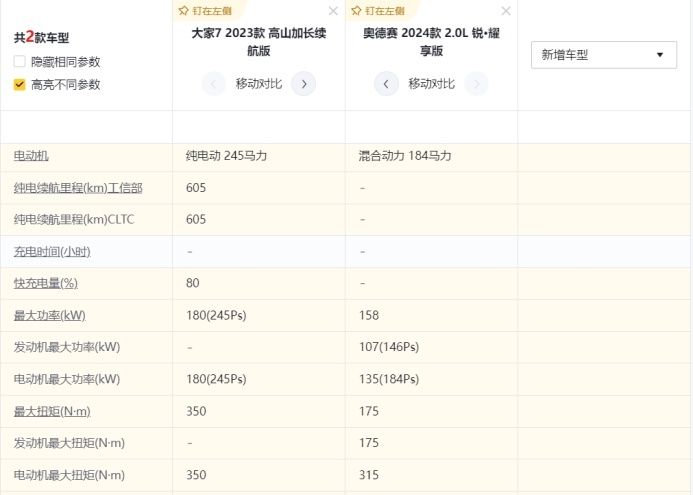Click the 纯电动 245马力 cell
This screenshot has width=693, height=495.
226,156
